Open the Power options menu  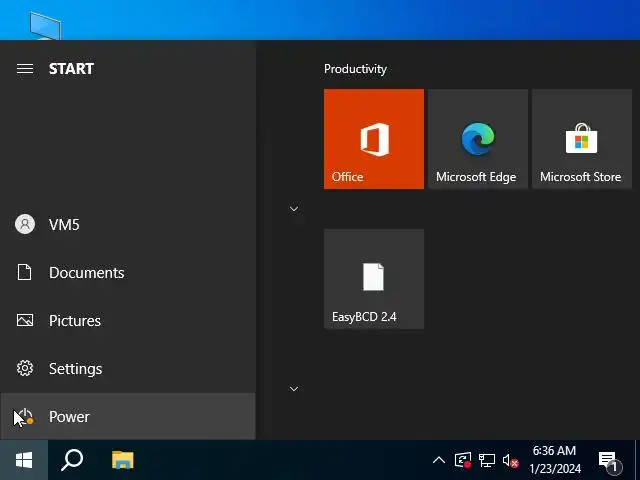[128, 416]
